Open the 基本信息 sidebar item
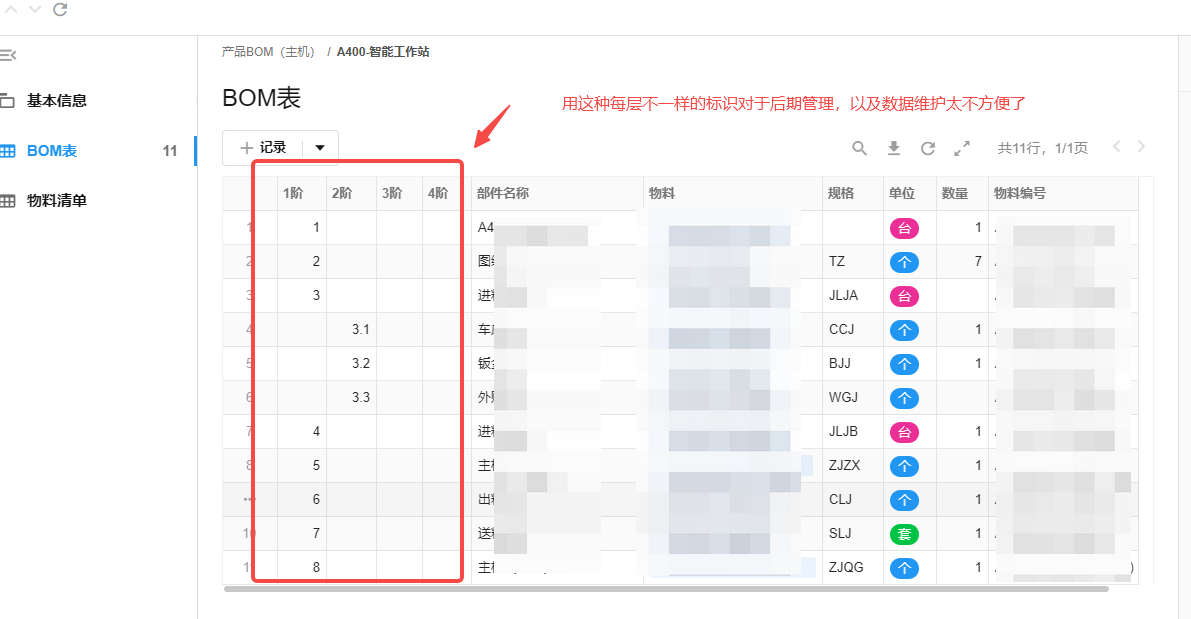1191x619 pixels. pyautogui.click(x=56, y=100)
